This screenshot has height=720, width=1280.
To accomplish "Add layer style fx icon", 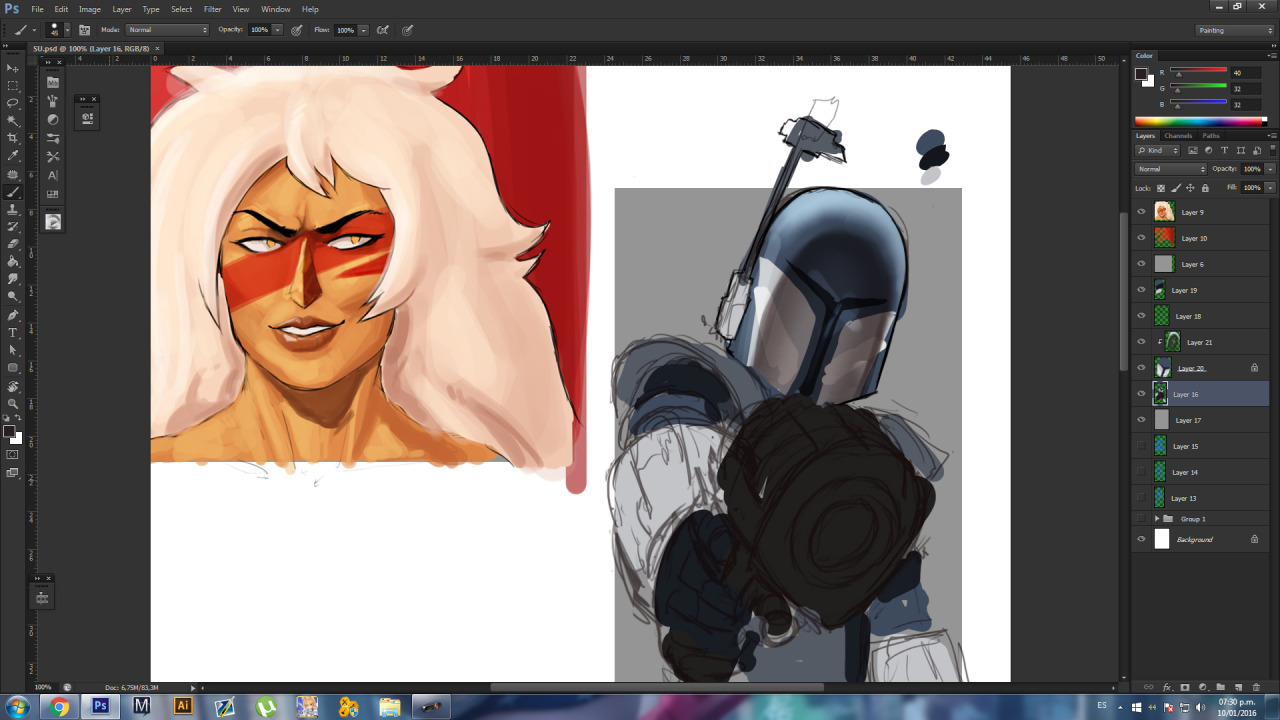I will click(1167, 687).
